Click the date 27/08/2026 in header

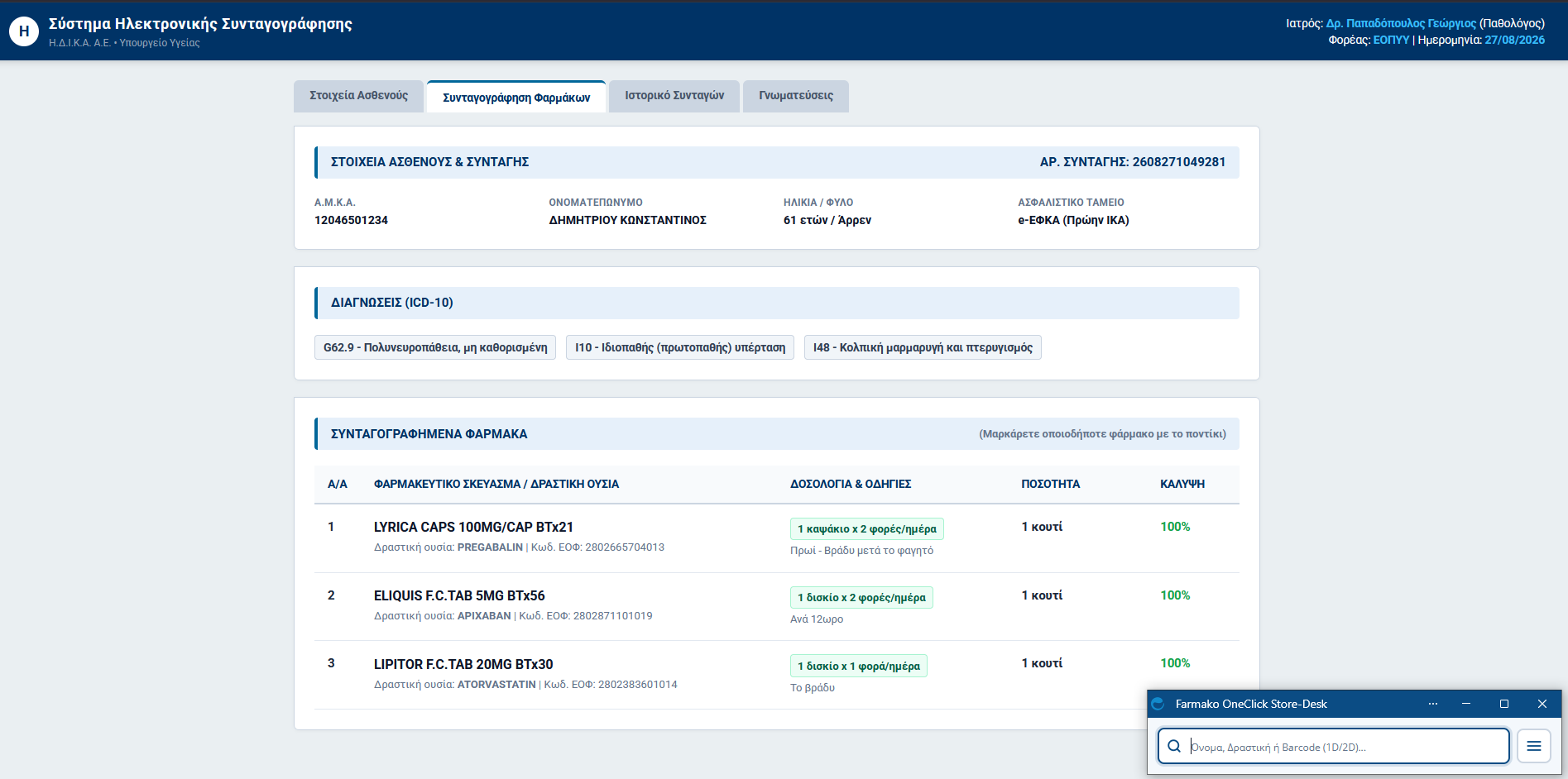pyautogui.click(x=1514, y=40)
